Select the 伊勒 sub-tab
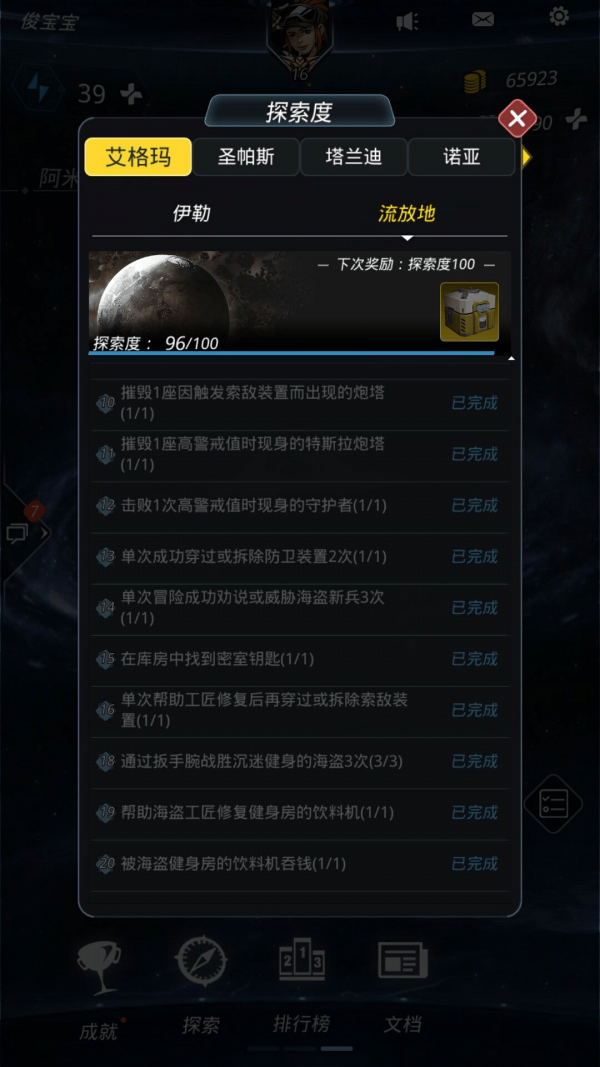Image resolution: width=600 pixels, height=1067 pixels. pos(192,214)
